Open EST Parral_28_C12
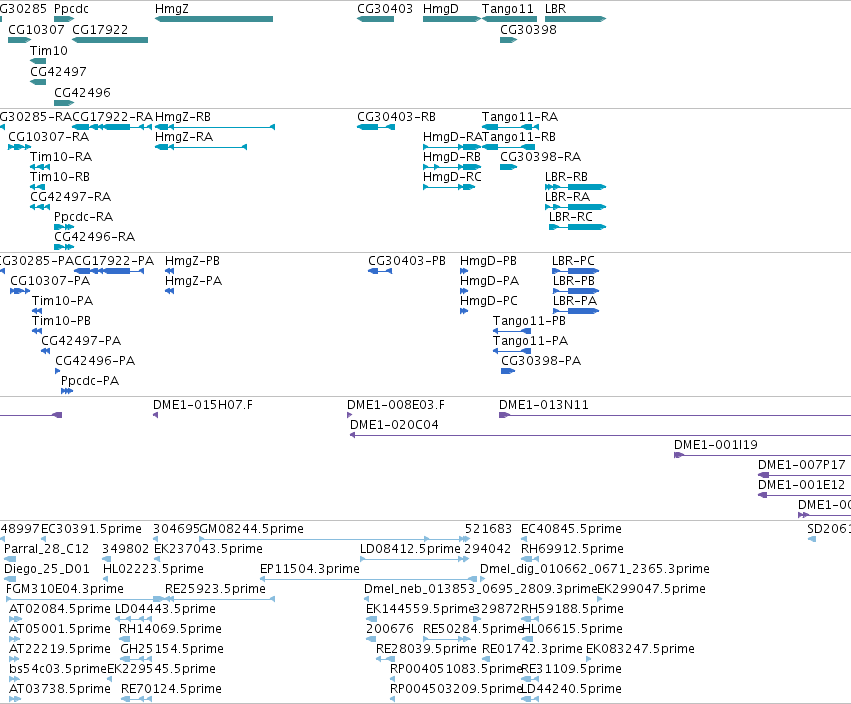This screenshot has width=851, height=704. (10, 559)
